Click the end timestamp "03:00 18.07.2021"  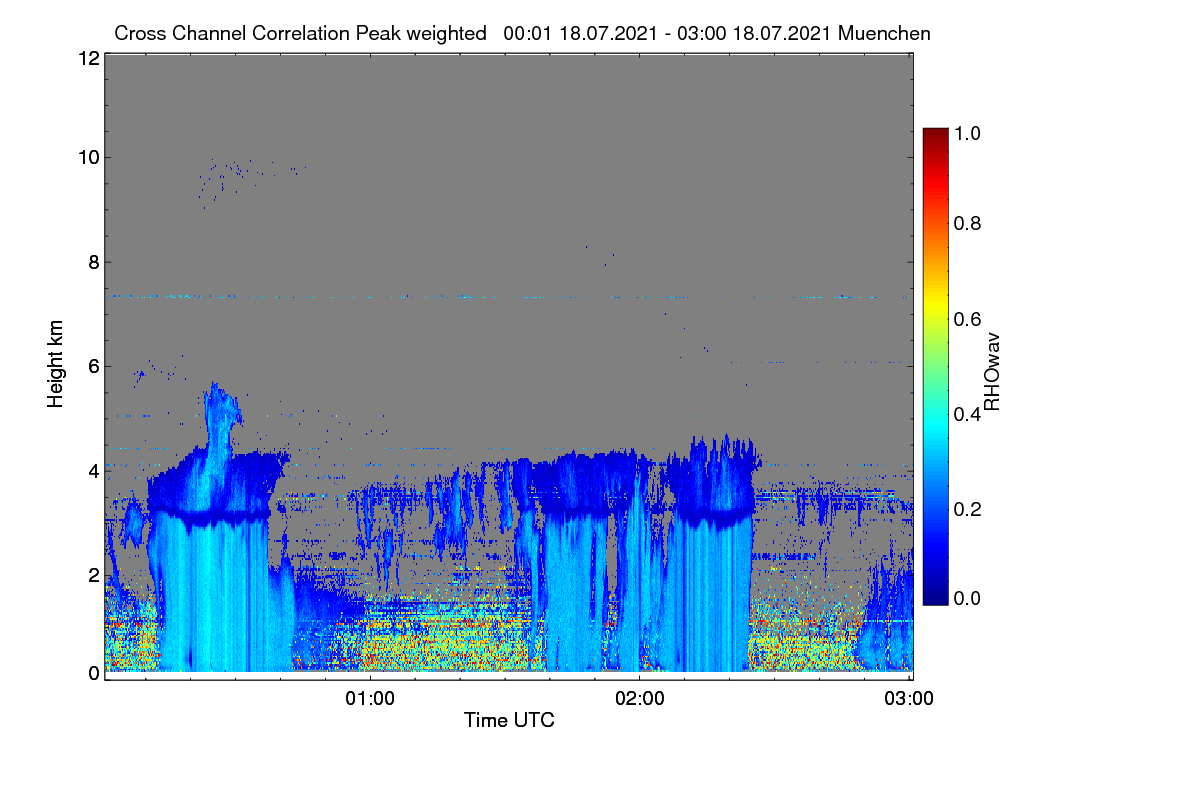[755, 34]
